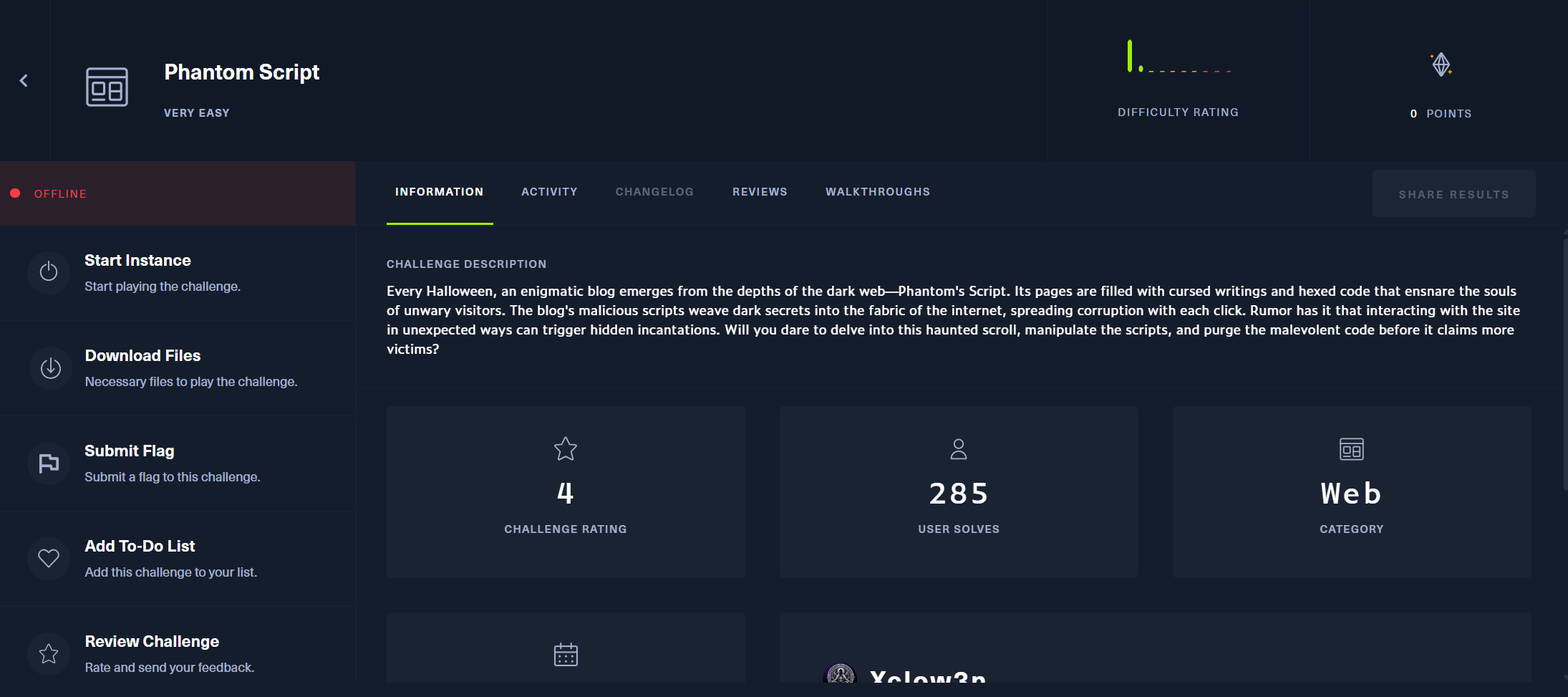Click Submit Flag label
The image size is (1568, 697).
[x=130, y=451]
